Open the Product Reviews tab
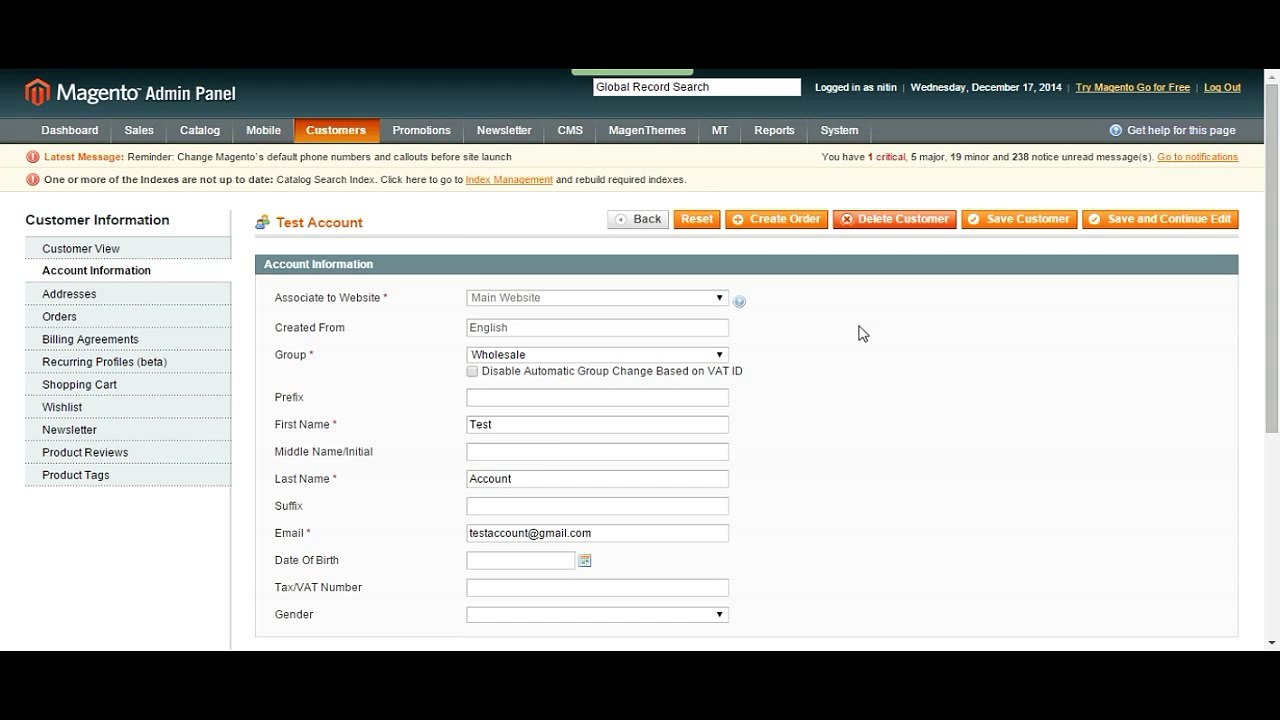Screen dimensions: 1280x720 click(x=128, y=453)
